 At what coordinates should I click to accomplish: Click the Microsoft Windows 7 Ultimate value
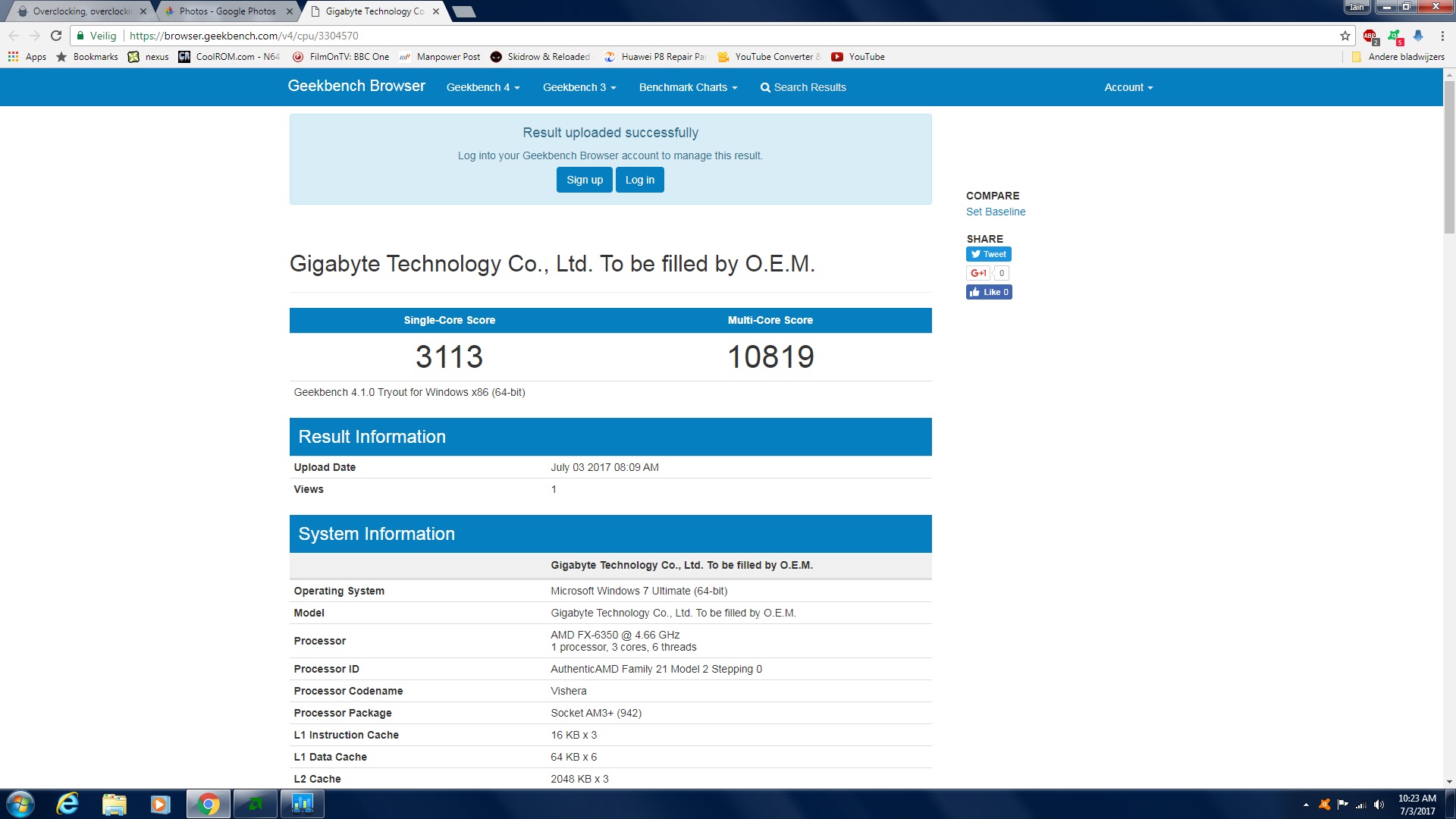[639, 591]
